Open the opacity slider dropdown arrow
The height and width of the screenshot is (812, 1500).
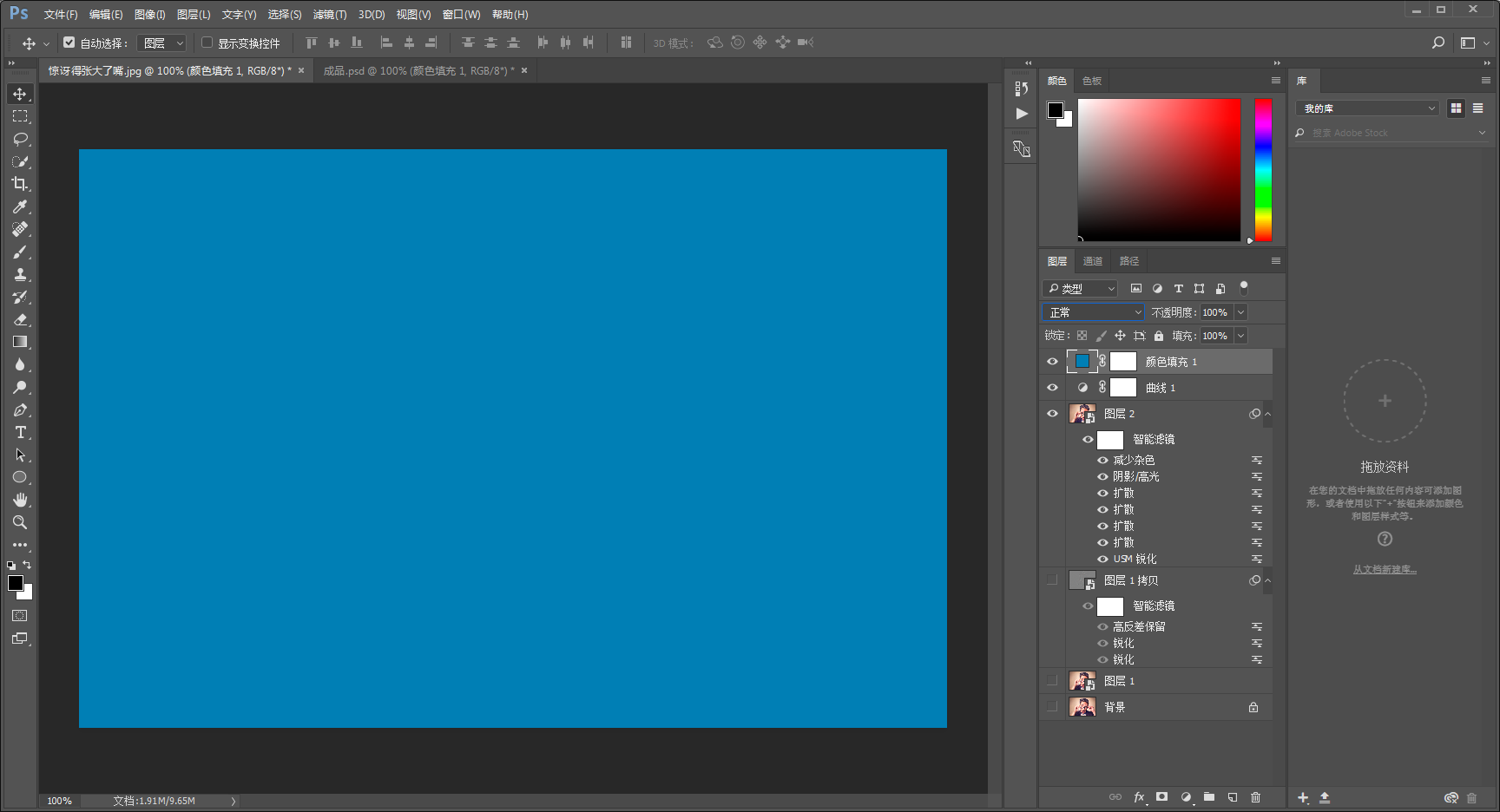(1241, 312)
